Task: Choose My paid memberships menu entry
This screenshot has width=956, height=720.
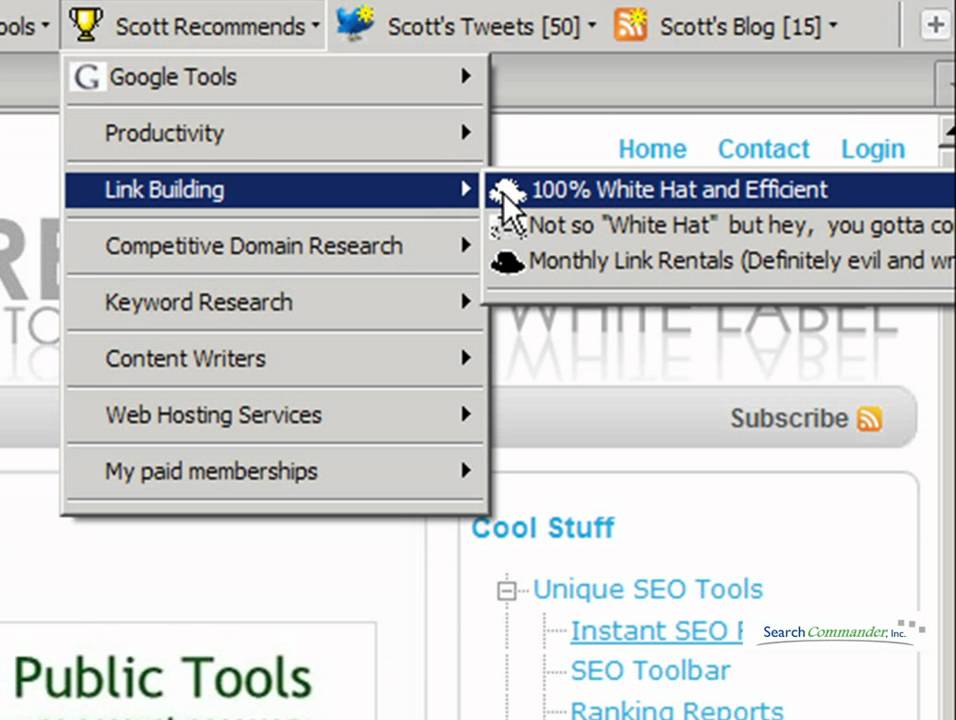Action: tap(273, 471)
